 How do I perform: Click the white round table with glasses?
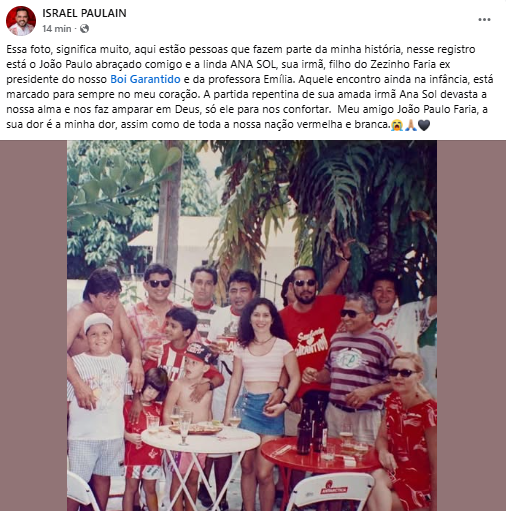tap(200, 437)
